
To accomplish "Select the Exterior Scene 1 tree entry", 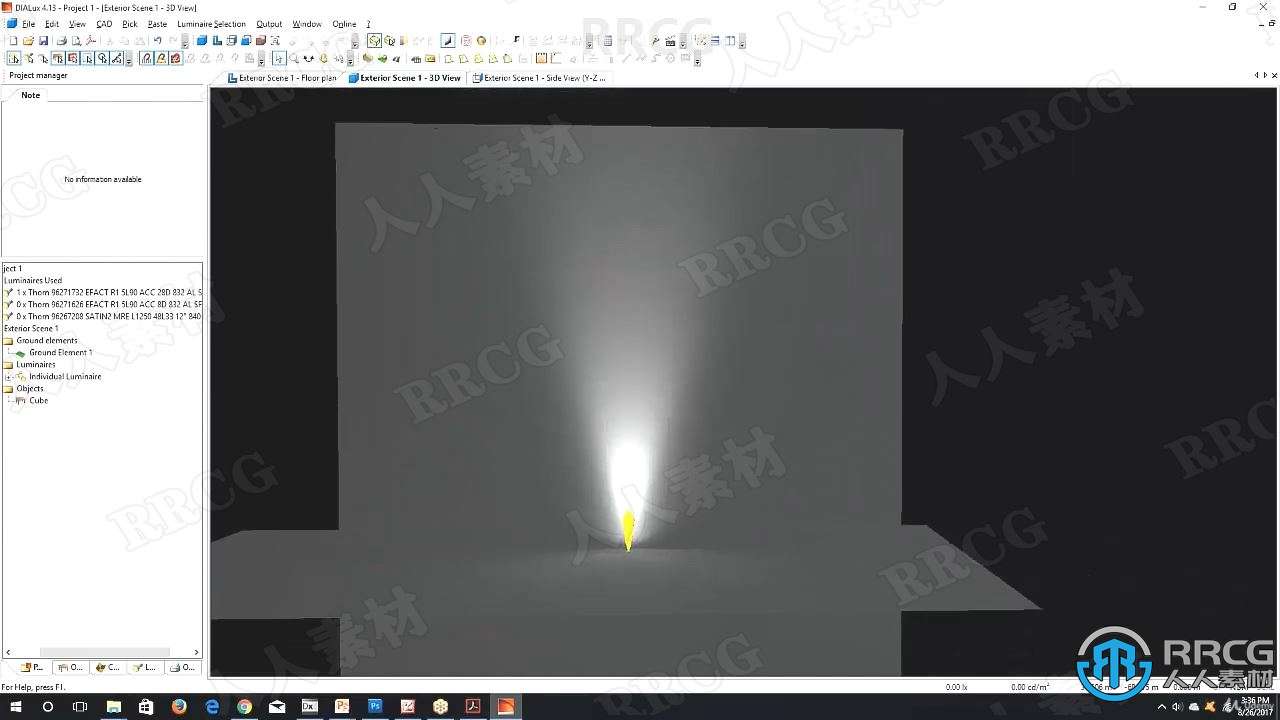I will click(x=31, y=328).
